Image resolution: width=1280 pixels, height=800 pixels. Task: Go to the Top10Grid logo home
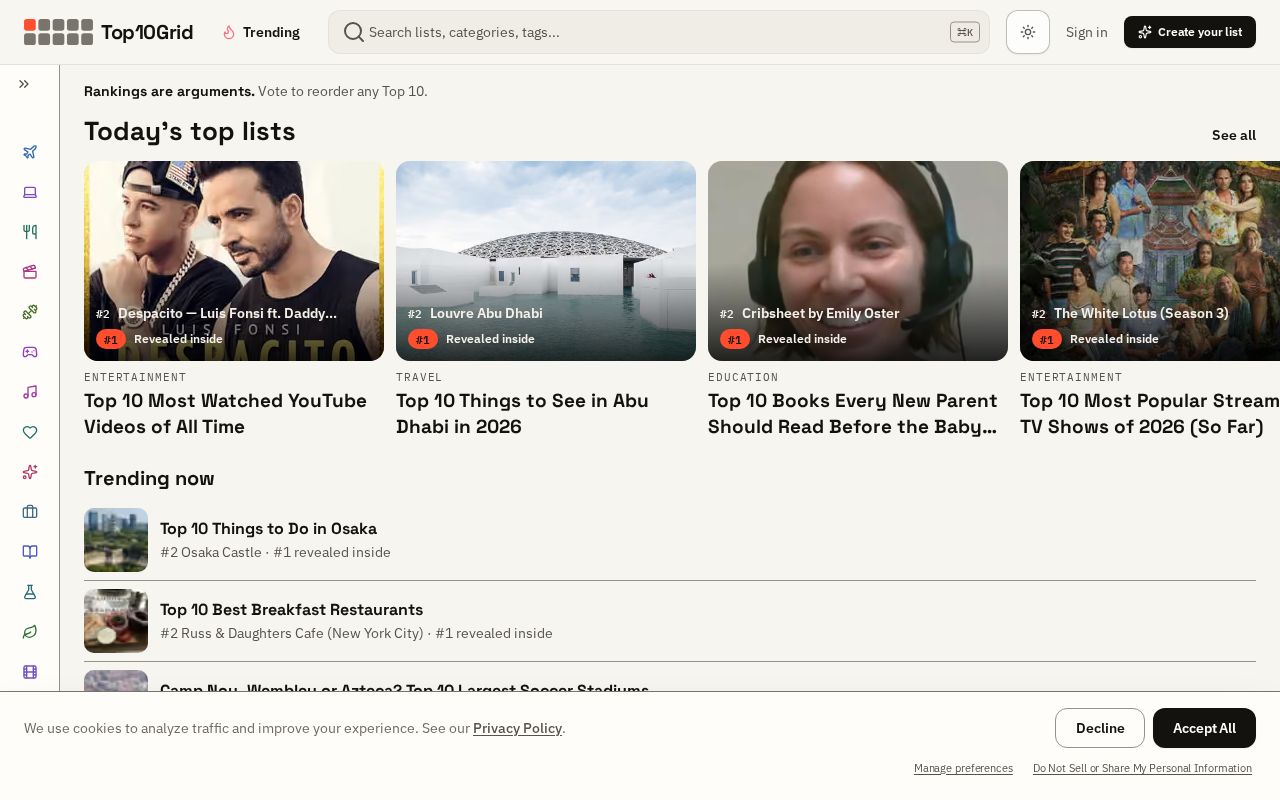pyautogui.click(x=108, y=32)
